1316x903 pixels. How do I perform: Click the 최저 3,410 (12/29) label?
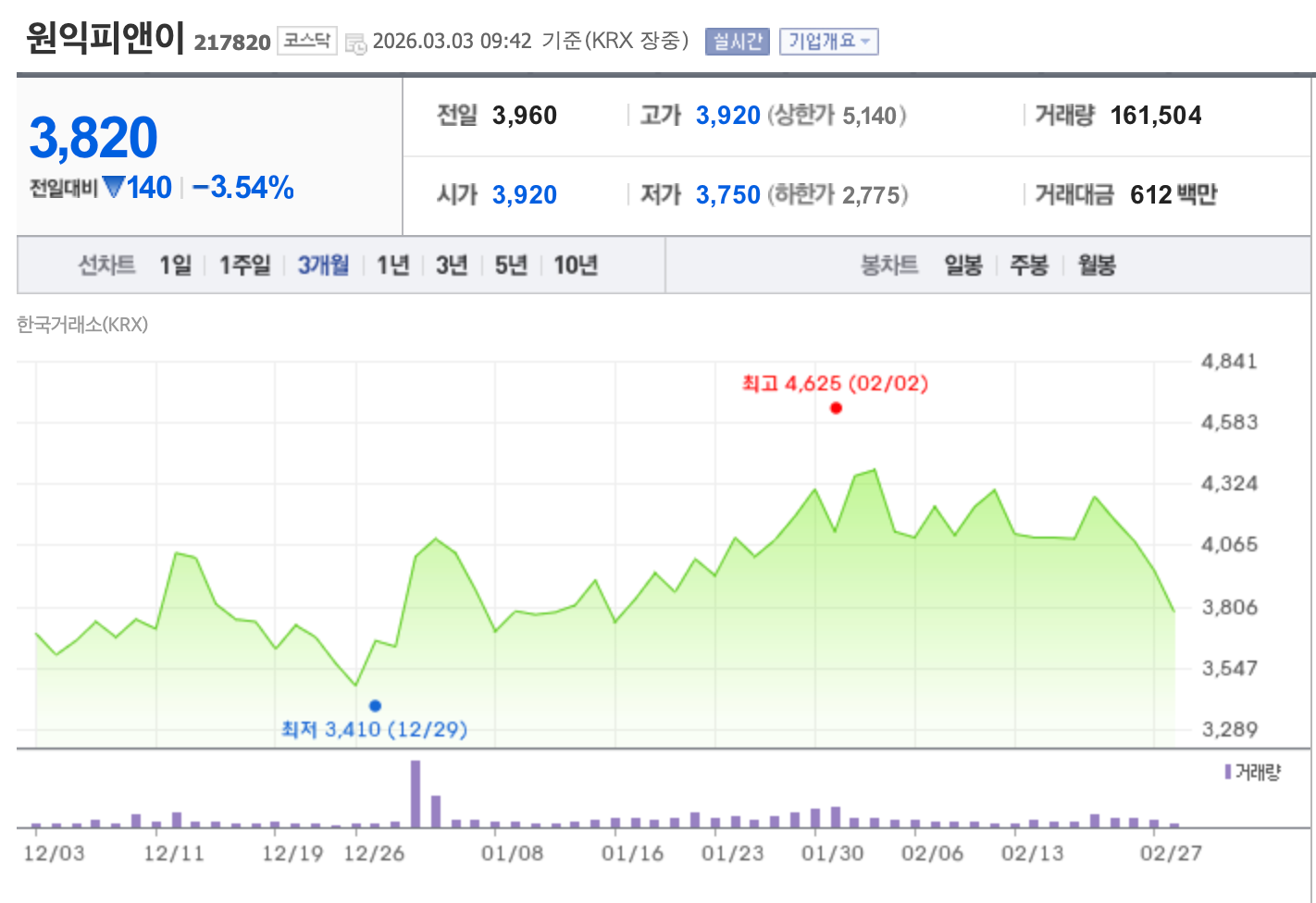(375, 729)
